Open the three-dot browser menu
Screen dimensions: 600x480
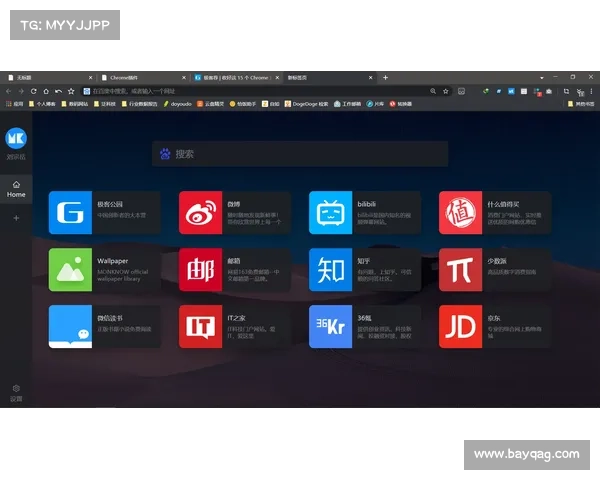pyautogui.click(x=591, y=91)
